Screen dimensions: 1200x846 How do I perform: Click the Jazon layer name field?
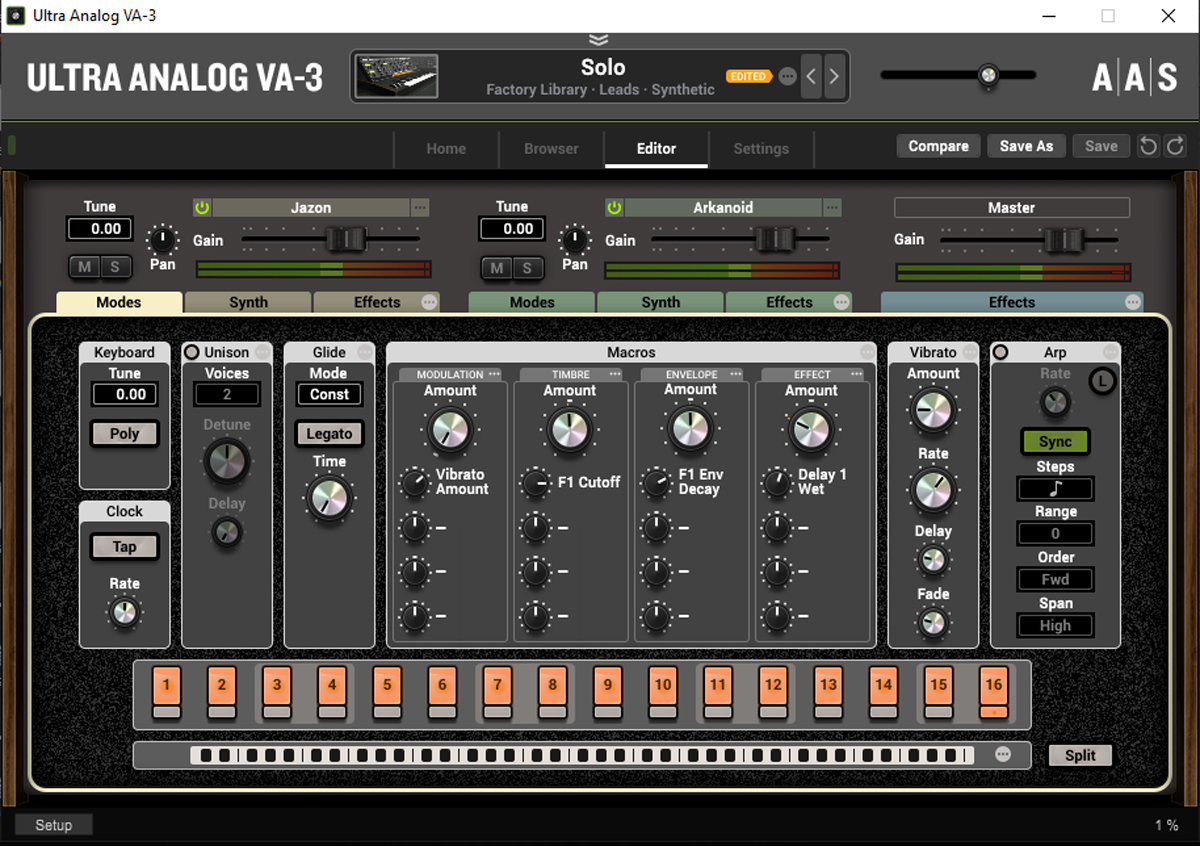click(311, 208)
